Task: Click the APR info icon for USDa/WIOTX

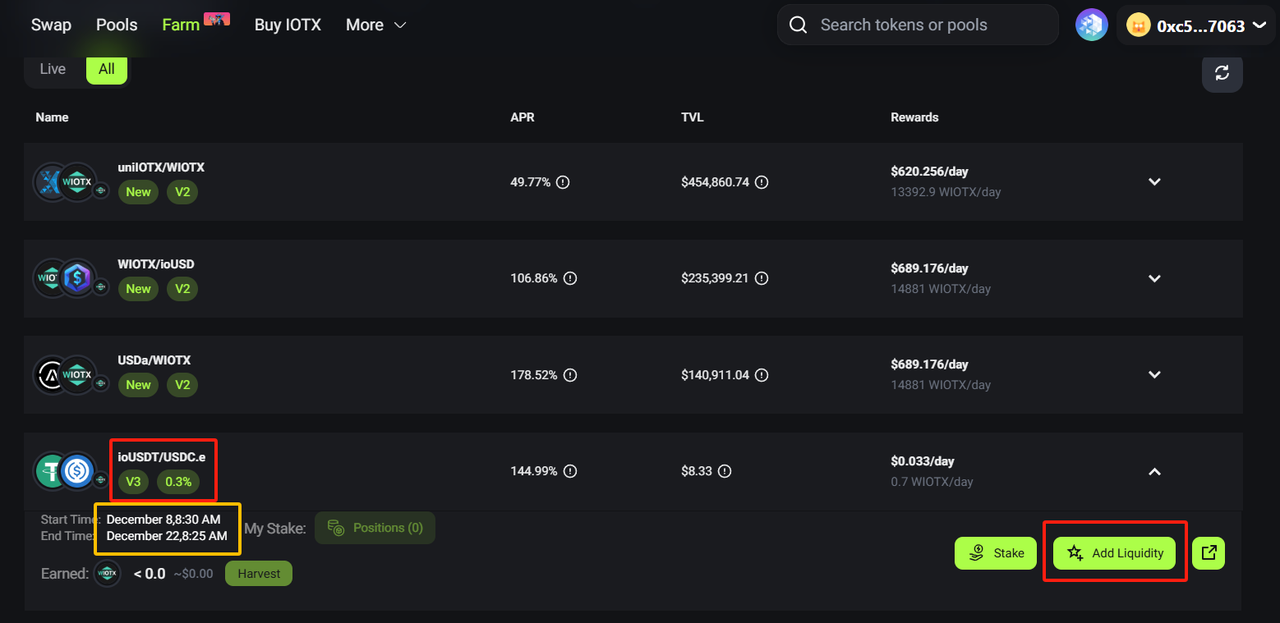Action: point(570,375)
